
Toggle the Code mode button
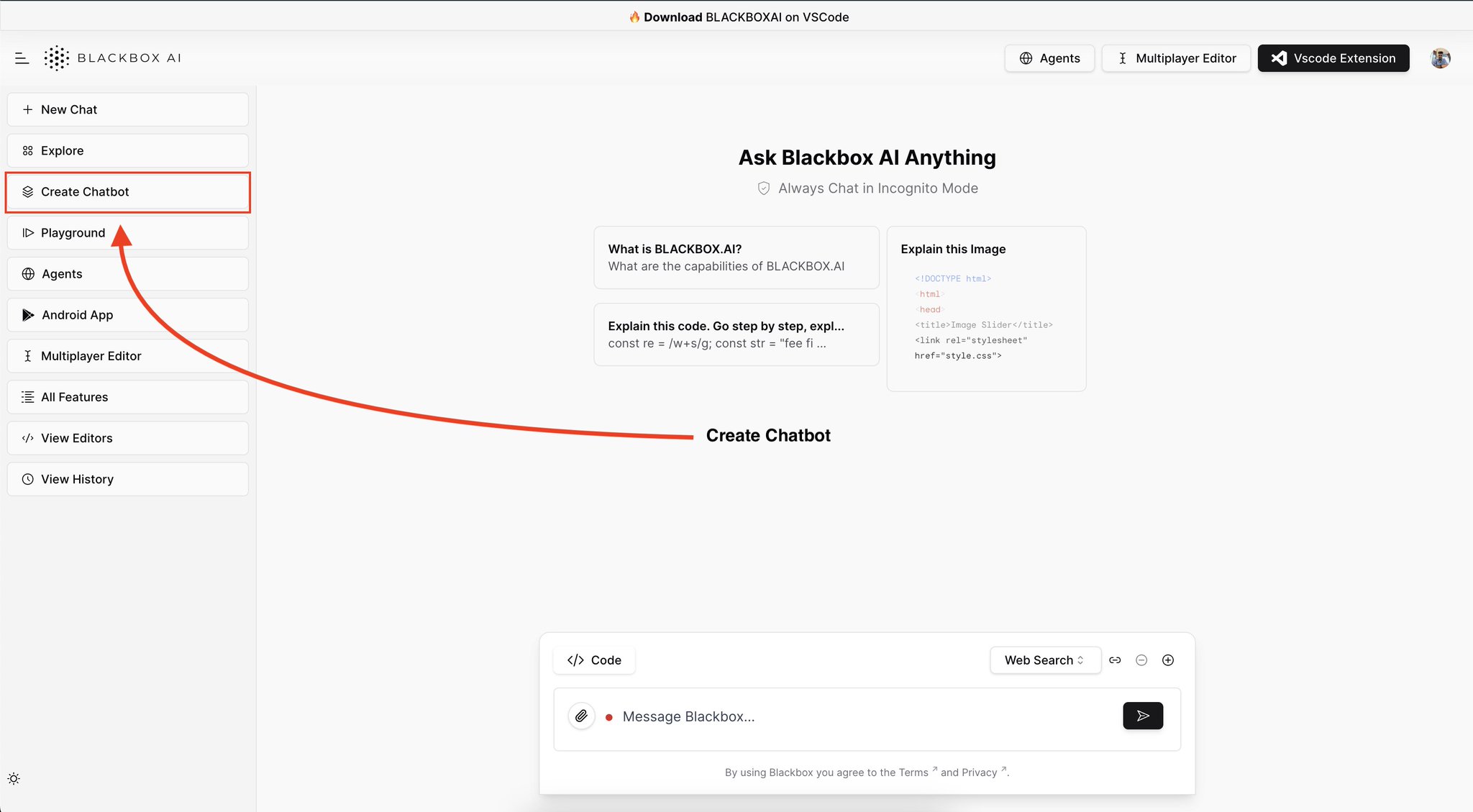[x=594, y=660]
